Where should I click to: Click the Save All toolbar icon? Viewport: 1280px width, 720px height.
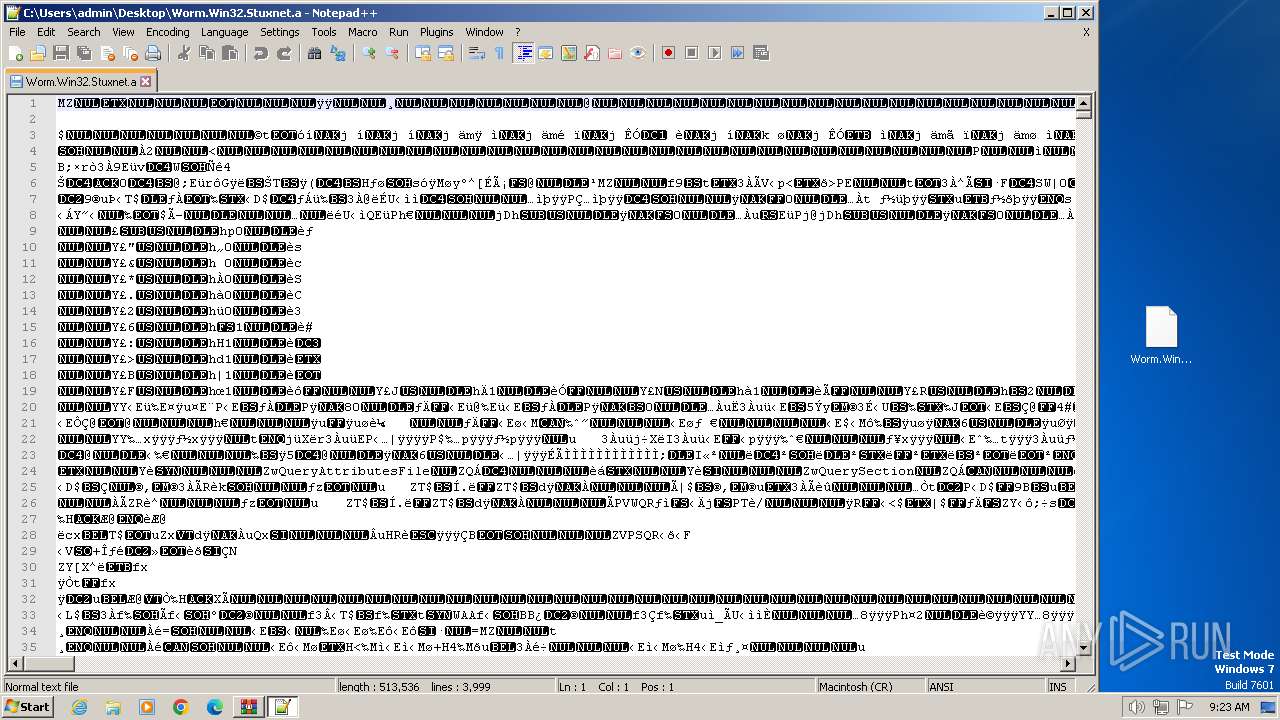82,53
